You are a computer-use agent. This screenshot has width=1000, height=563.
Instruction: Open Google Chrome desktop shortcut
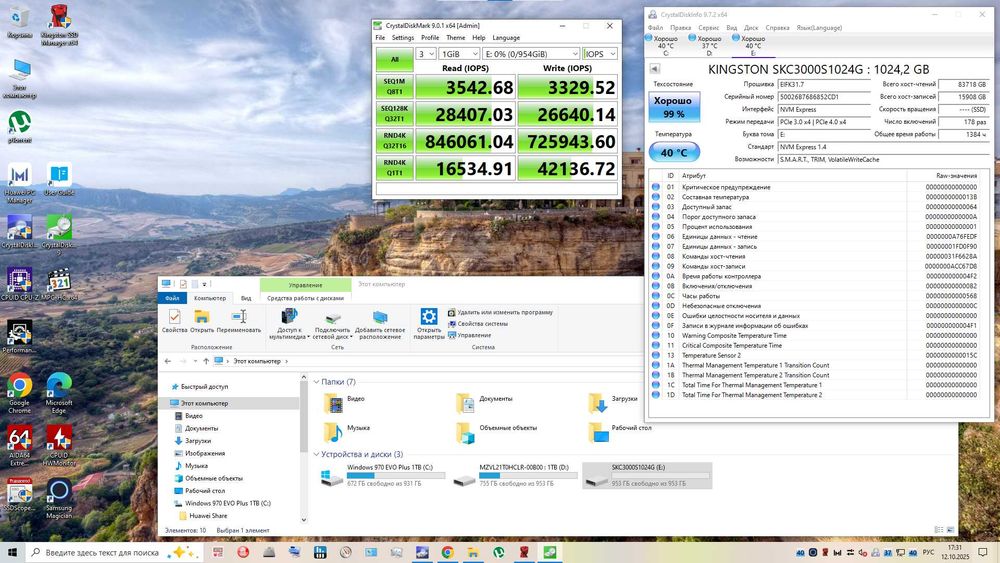click(19, 393)
